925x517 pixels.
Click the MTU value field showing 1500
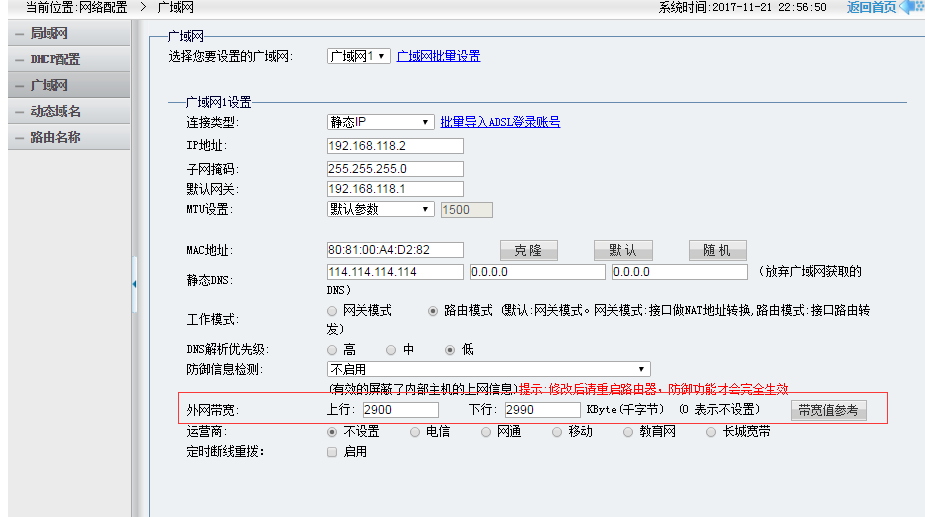(x=467, y=210)
